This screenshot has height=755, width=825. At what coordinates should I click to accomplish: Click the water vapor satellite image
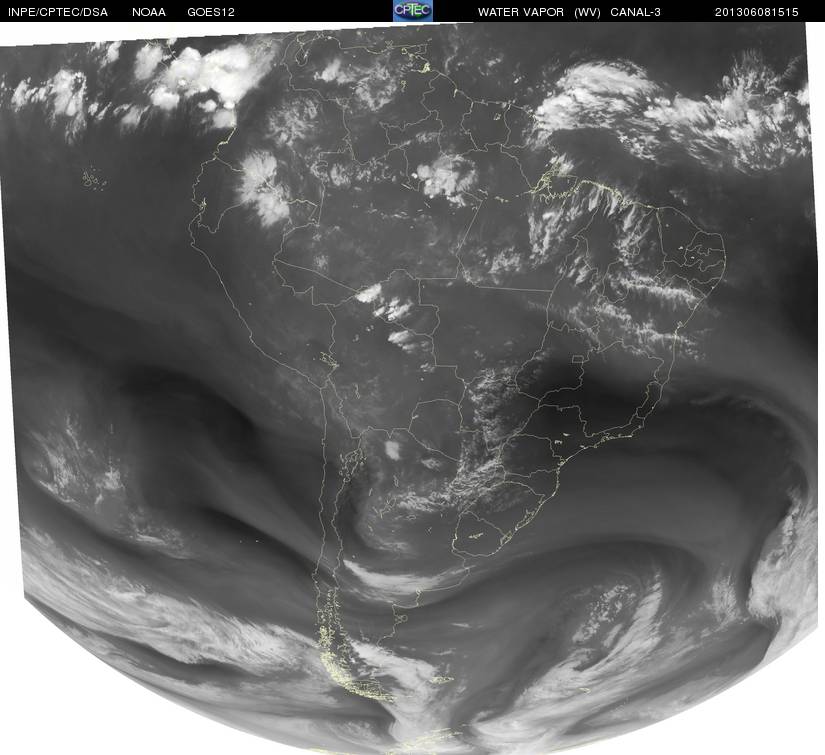412,388
